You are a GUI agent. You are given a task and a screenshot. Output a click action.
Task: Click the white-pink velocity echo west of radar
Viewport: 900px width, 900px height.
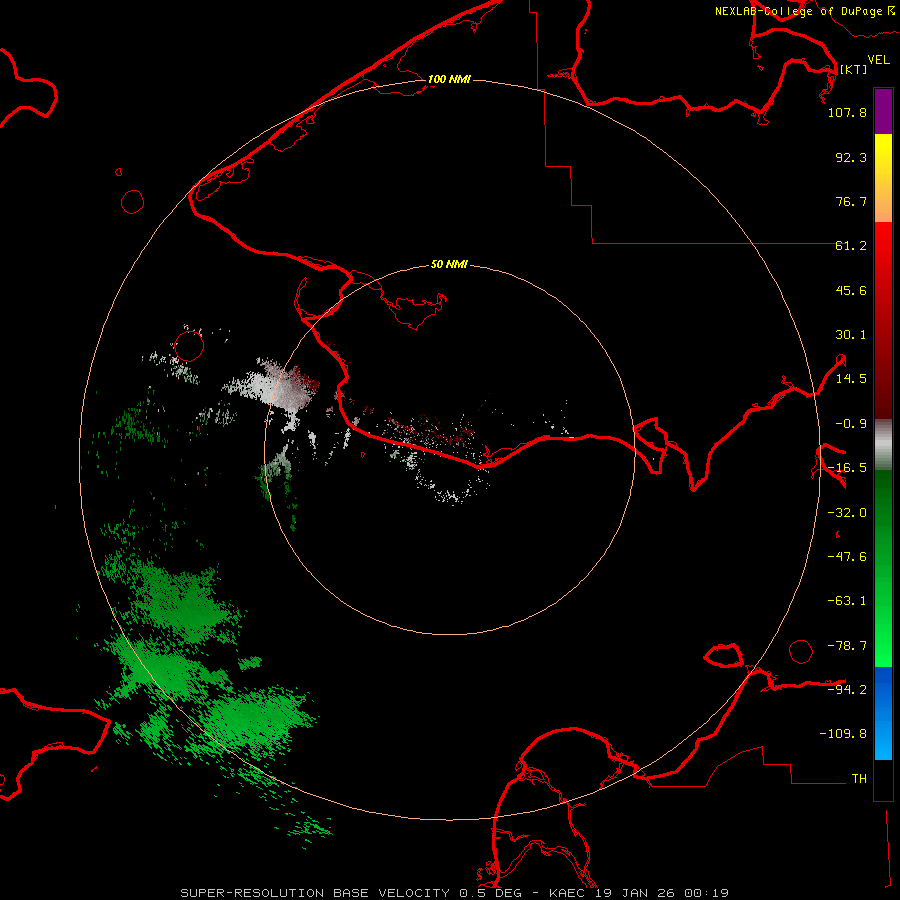(276, 385)
